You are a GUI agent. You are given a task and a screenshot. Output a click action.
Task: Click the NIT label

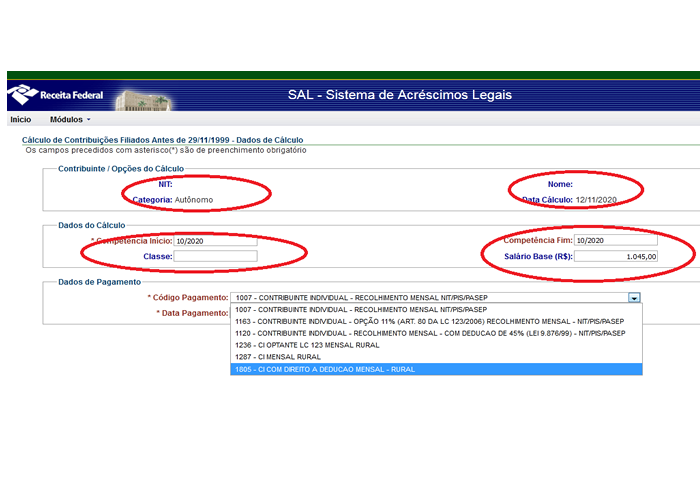[x=165, y=184]
